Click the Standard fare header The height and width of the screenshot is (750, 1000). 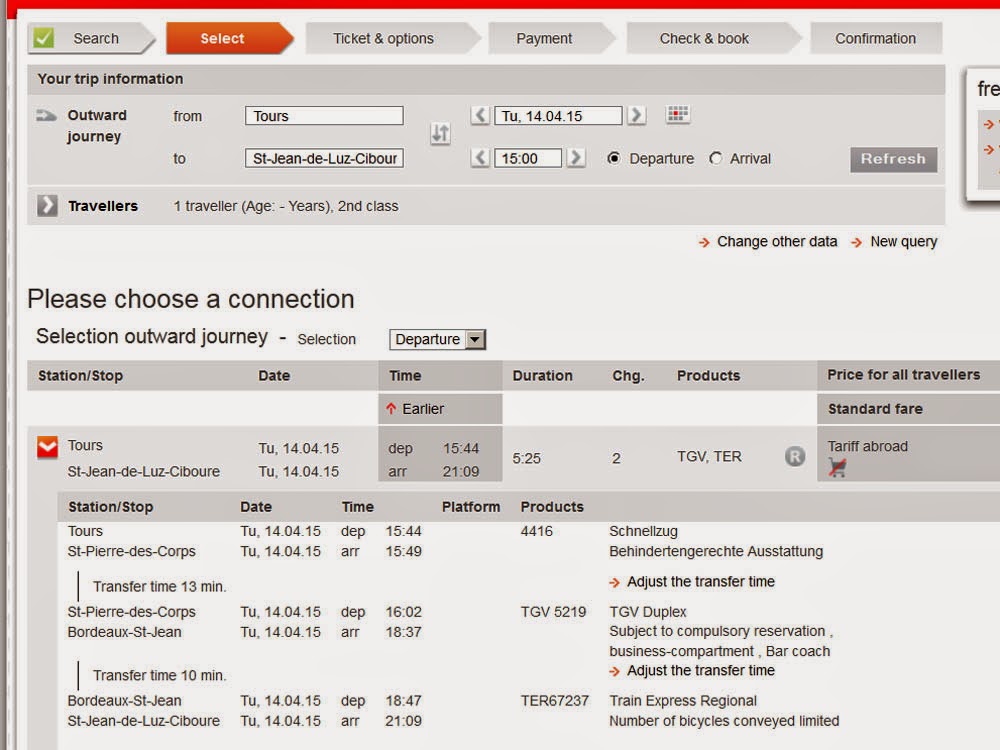(x=875, y=409)
